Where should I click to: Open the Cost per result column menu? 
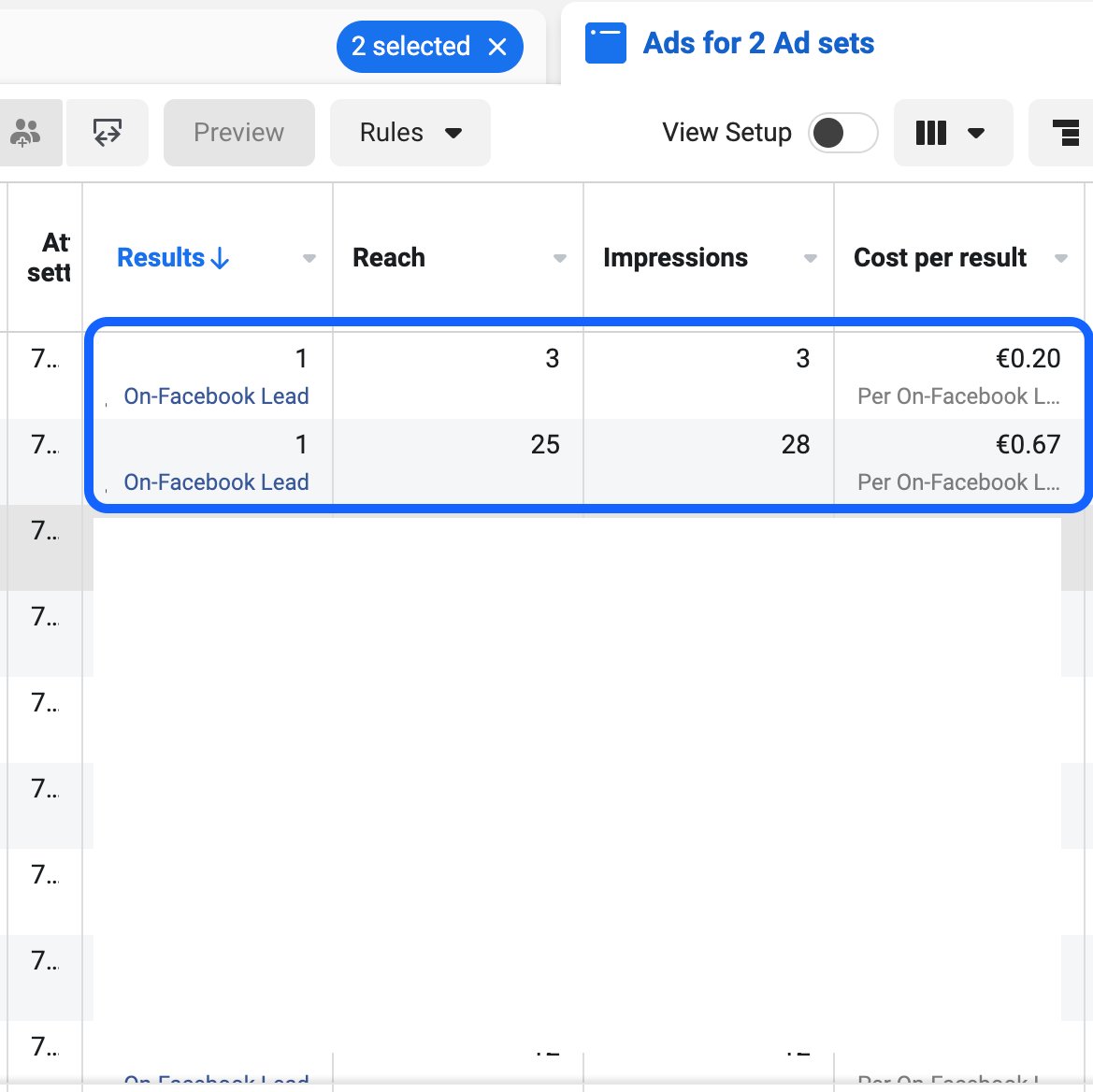[1061, 259]
